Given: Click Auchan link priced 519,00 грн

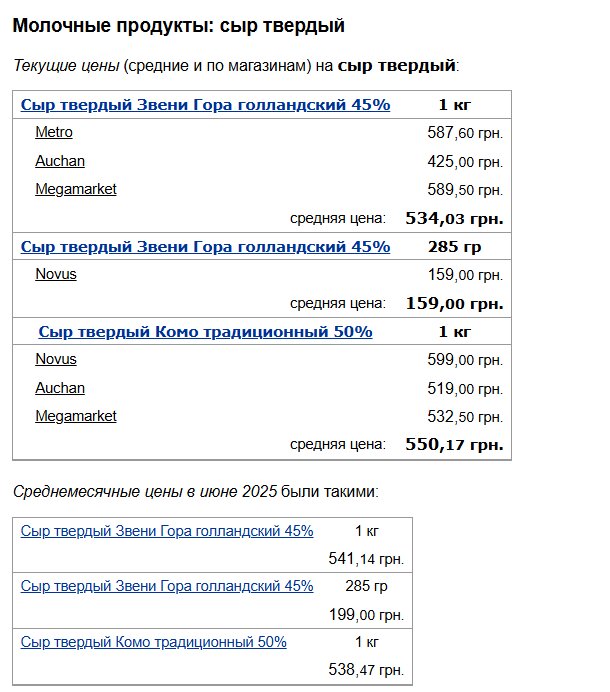Looking at the screenshot, I should [60, 388].
